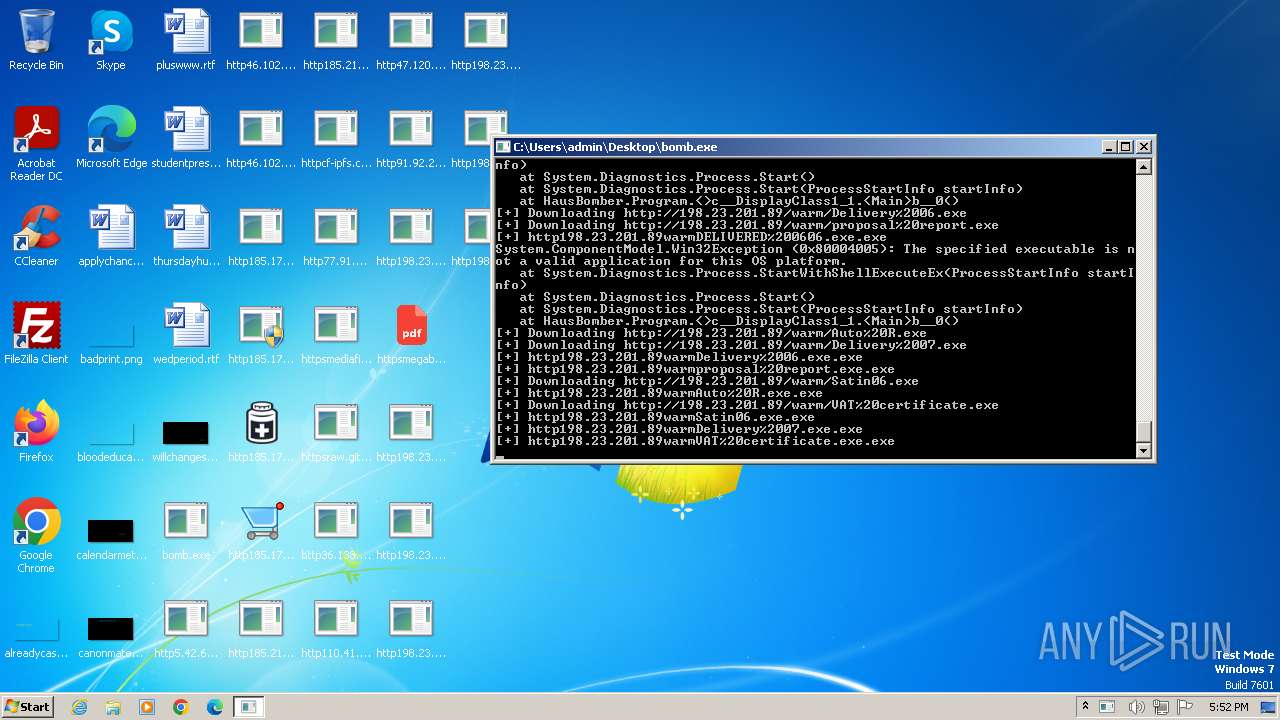Click the "Downloading .../warm/Delivery%2007.exe" console line
This screenshot has width=1280, height=720.
[731, 345]
